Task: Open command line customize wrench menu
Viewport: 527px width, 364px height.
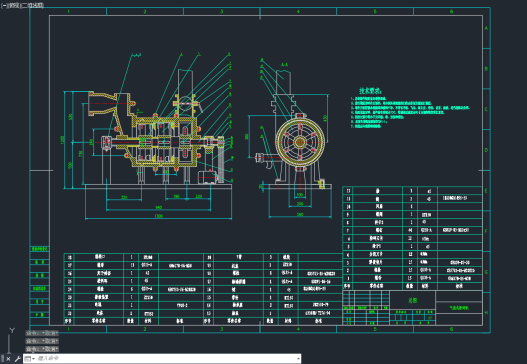Action: [x=17, y=359]
